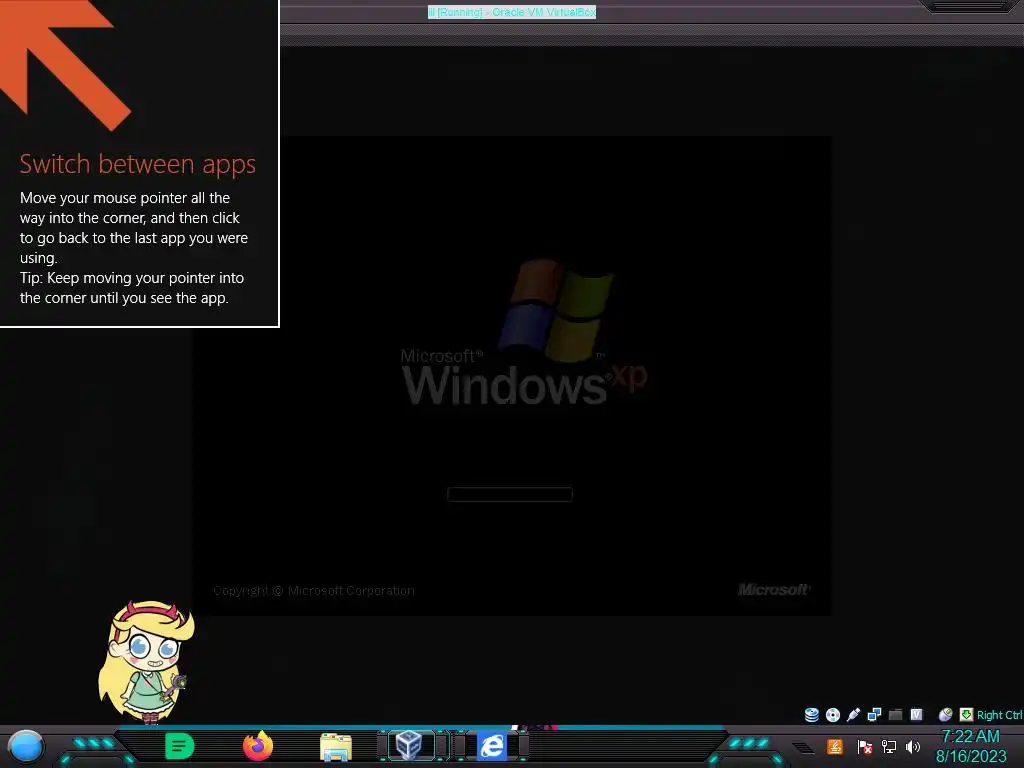Click the Star Butterfly desktop character
1024x768 pixels.
(x=147, y=662)
